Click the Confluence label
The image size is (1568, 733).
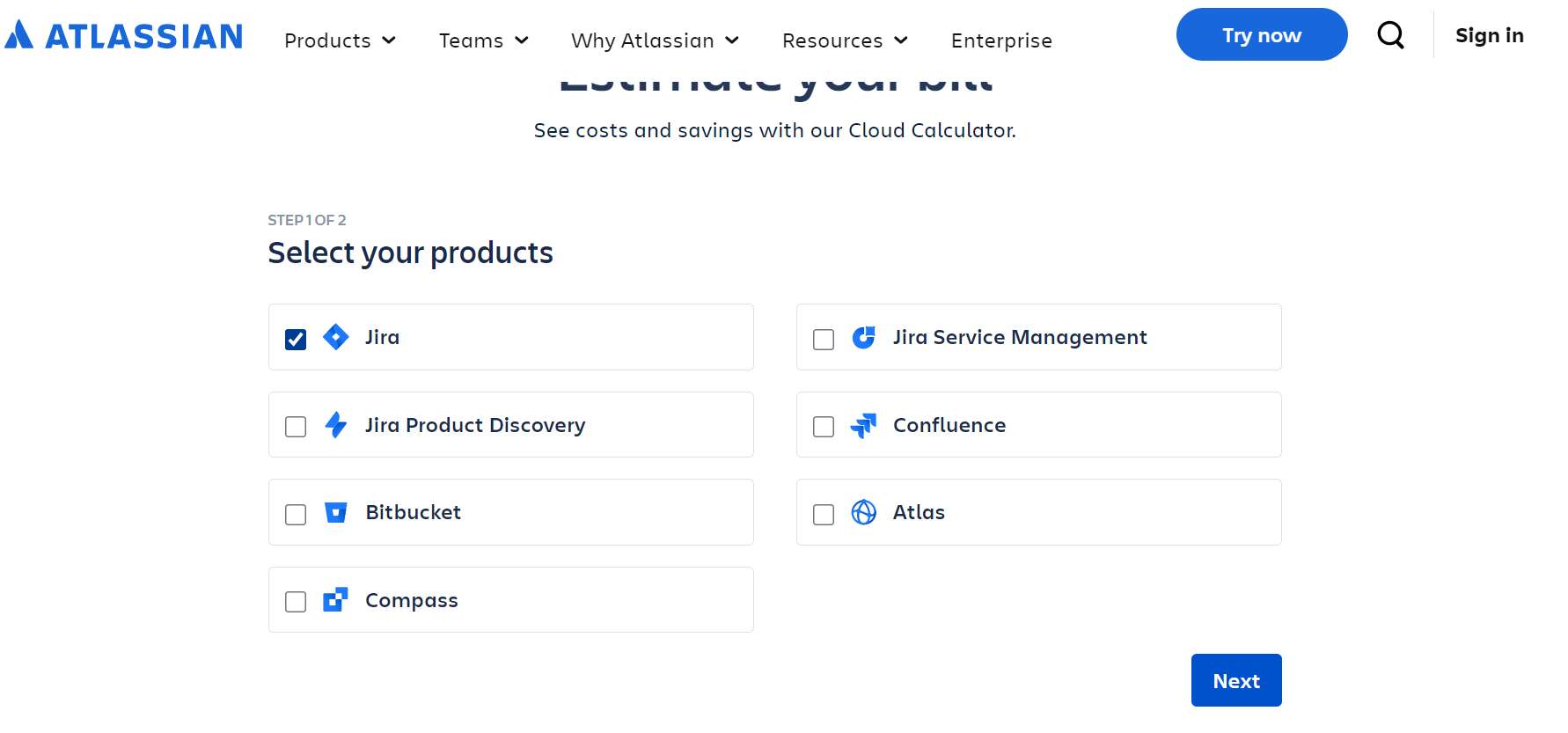tap(949, 425)
